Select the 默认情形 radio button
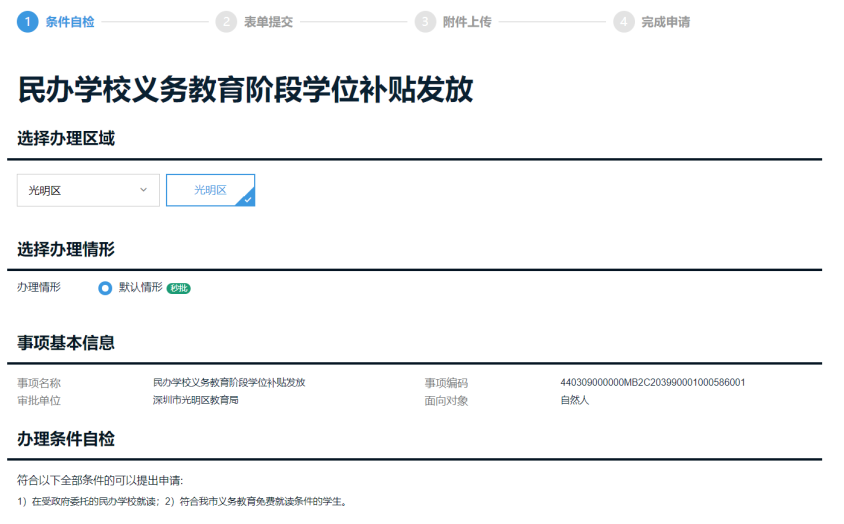 [x=105, y=288]
